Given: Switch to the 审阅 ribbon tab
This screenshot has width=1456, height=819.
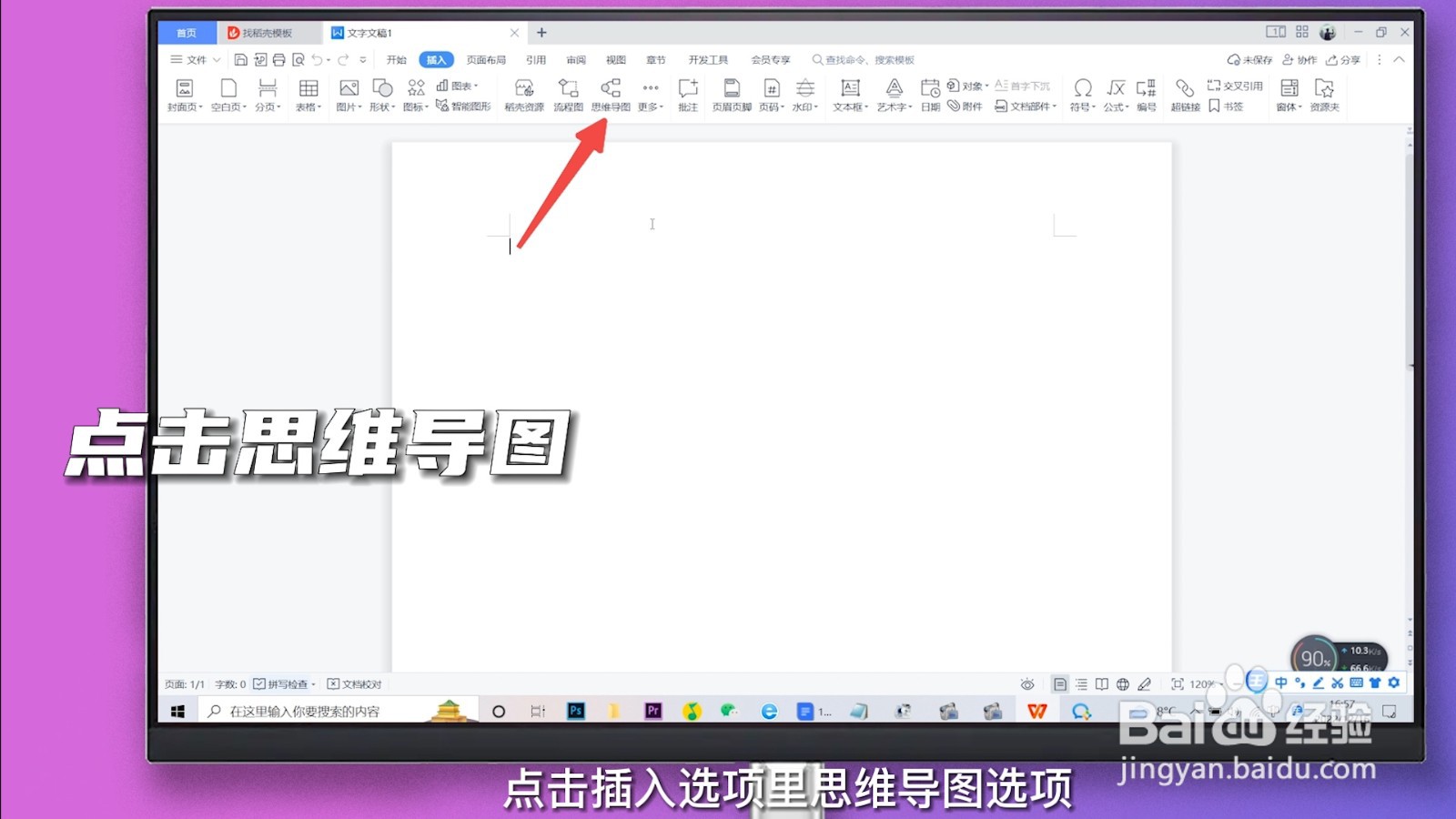Looking at the screenshot, I should tap(576, 60).
